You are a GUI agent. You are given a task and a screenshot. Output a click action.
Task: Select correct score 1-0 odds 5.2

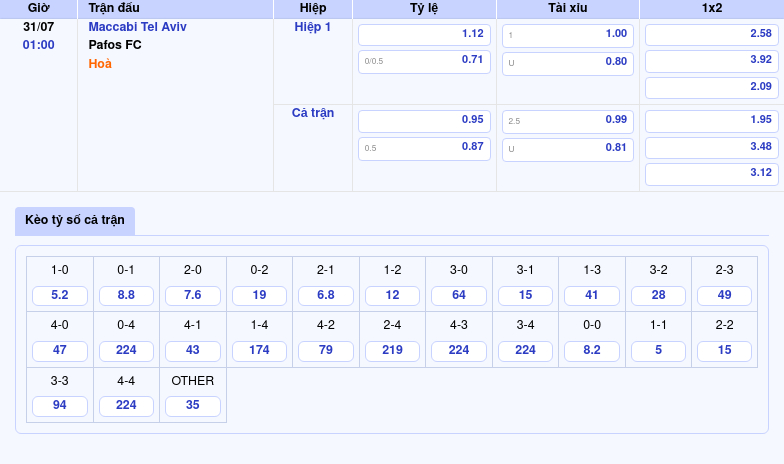60,296
